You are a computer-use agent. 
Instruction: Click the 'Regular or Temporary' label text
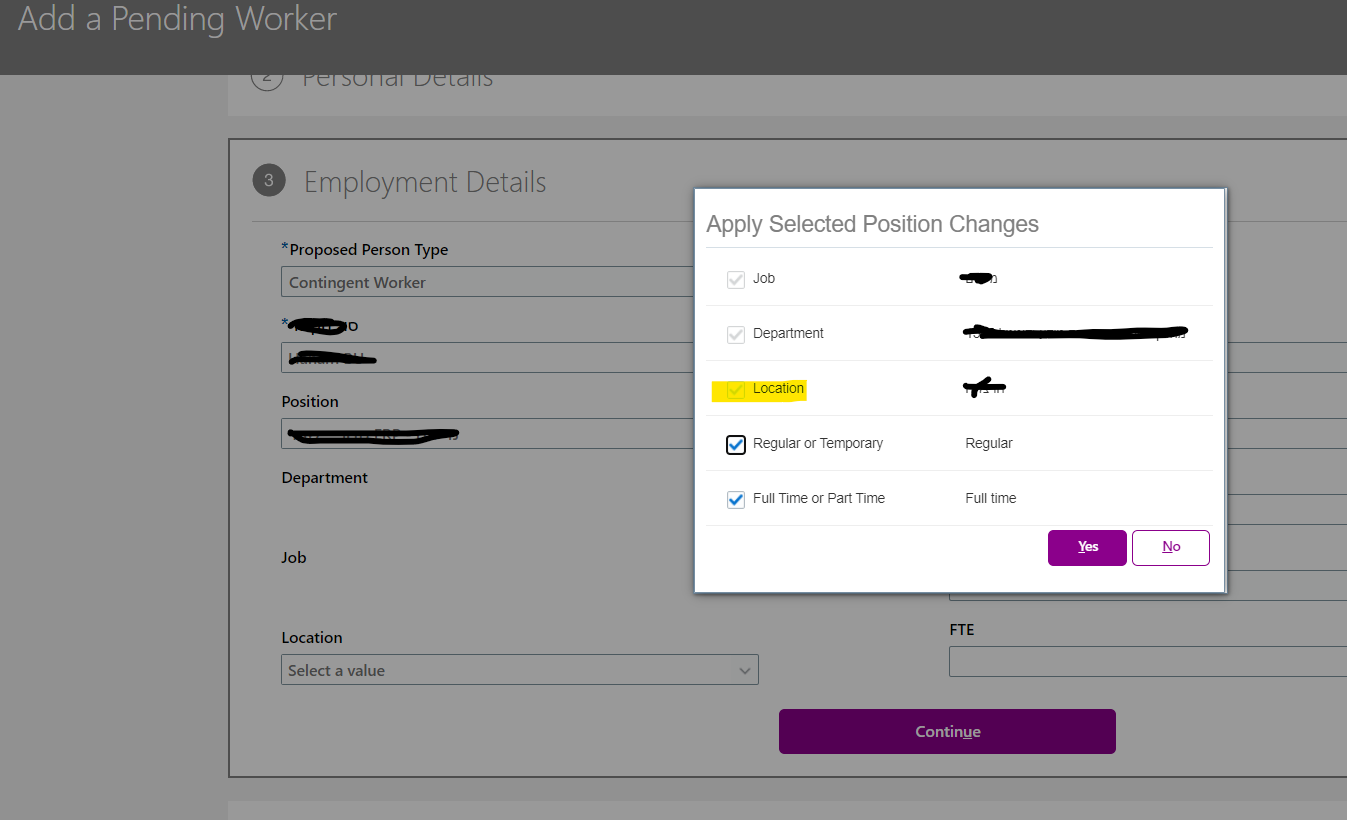click(x=818, y=443)
